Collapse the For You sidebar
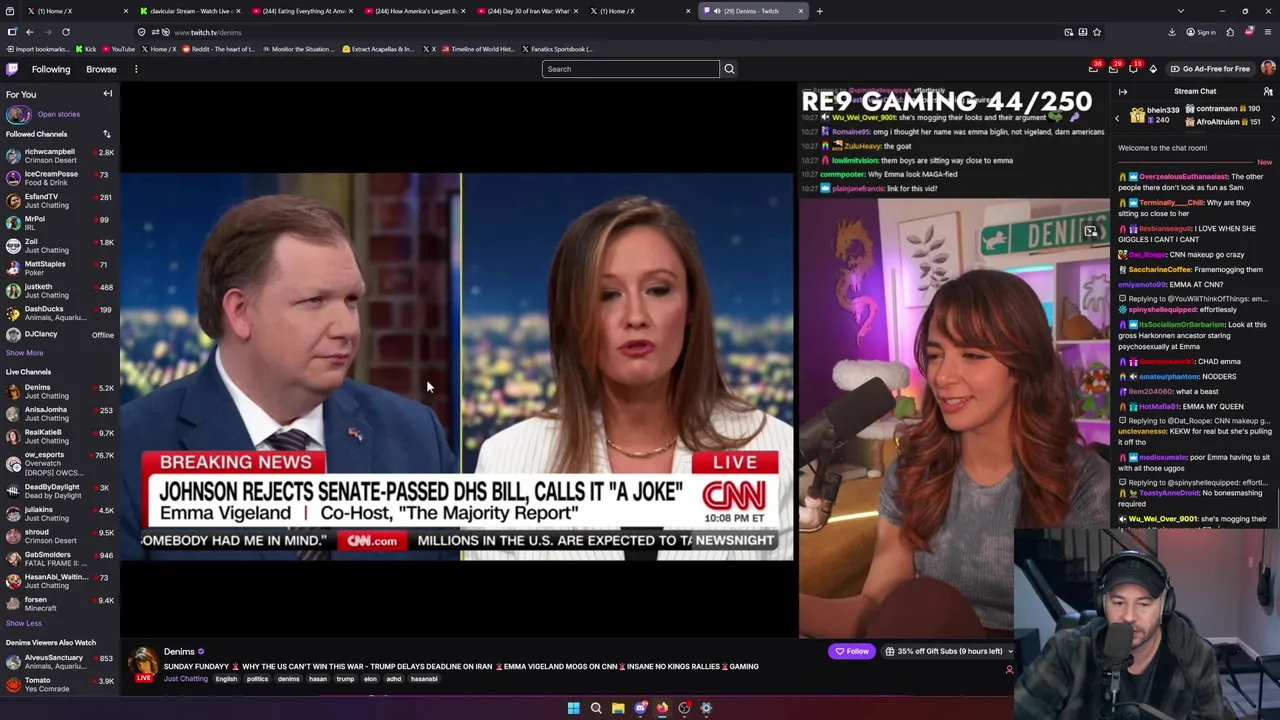This screenshot has height=720, width=1280. pos(108,94)
